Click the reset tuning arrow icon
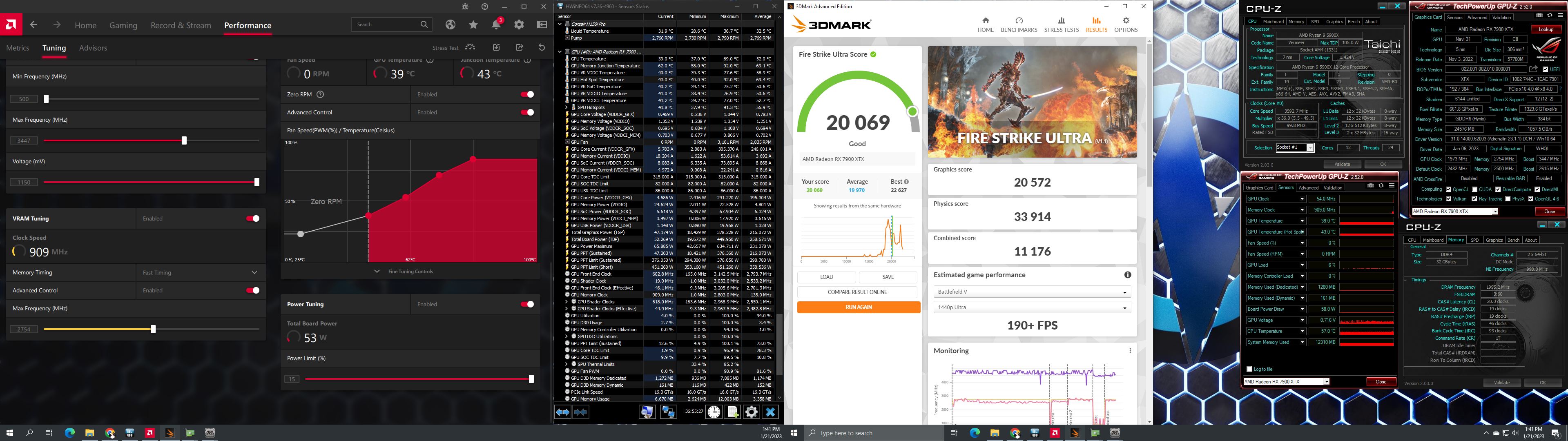Viewport: 1568px width, 441px height. (x=542, y=47)
